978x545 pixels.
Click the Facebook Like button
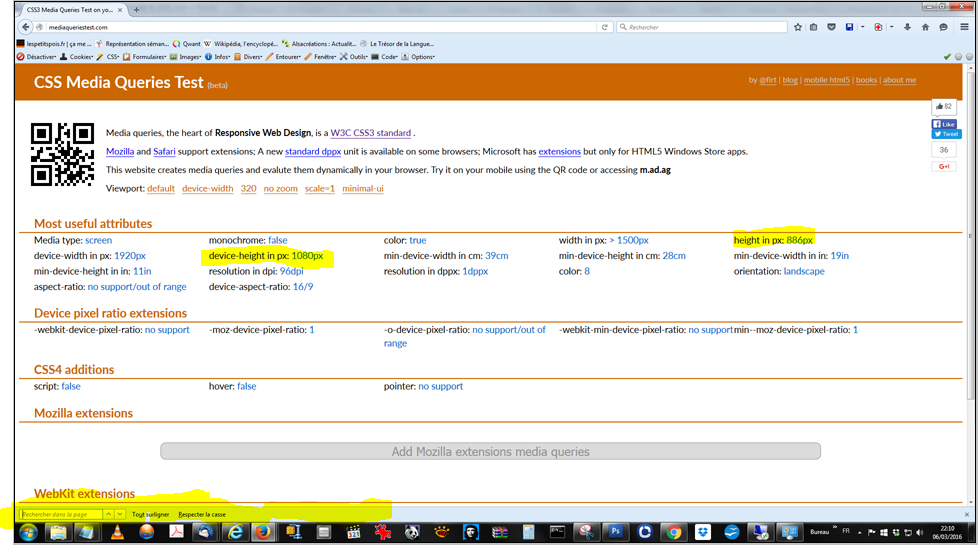click(x=945, y=124)
